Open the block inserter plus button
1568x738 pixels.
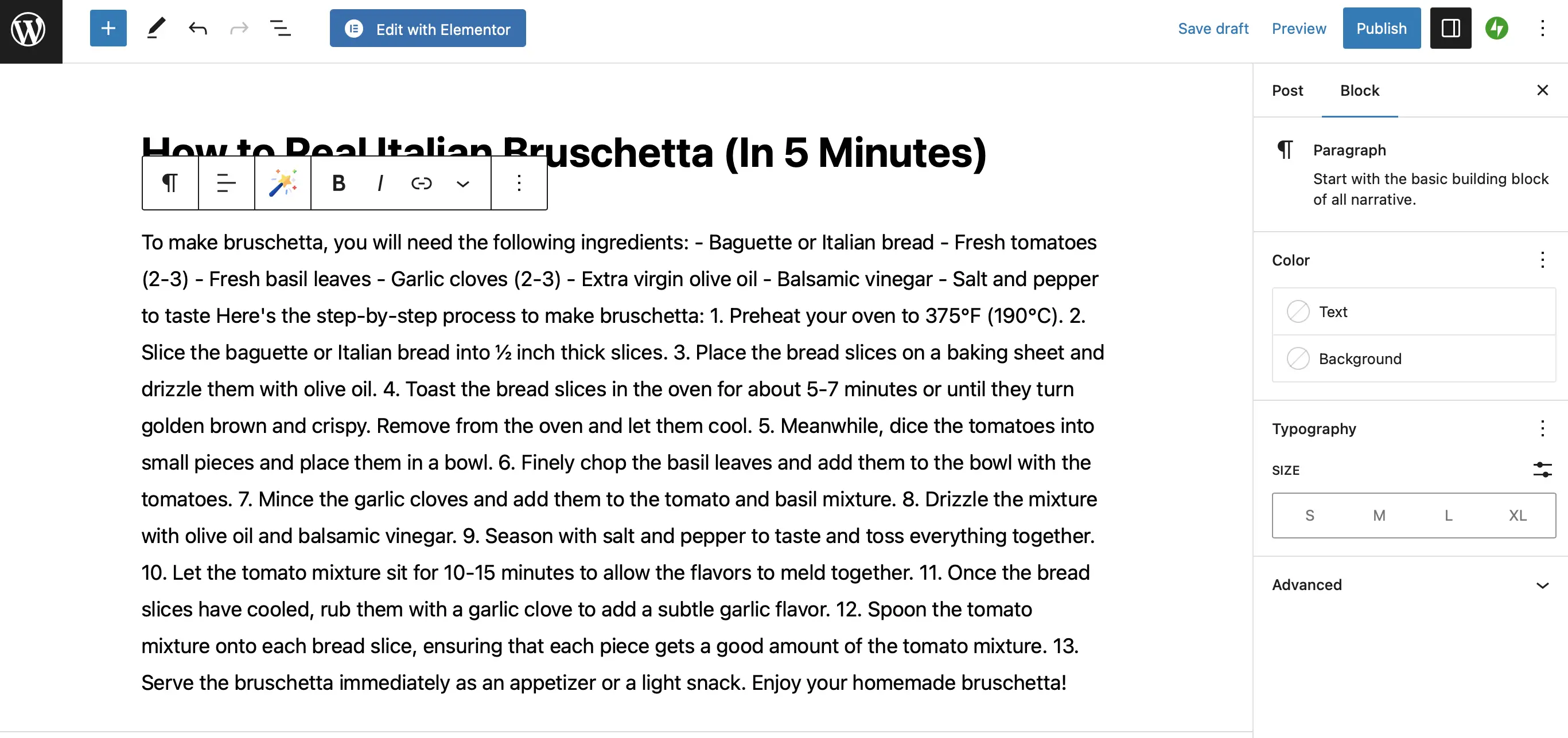108,29
